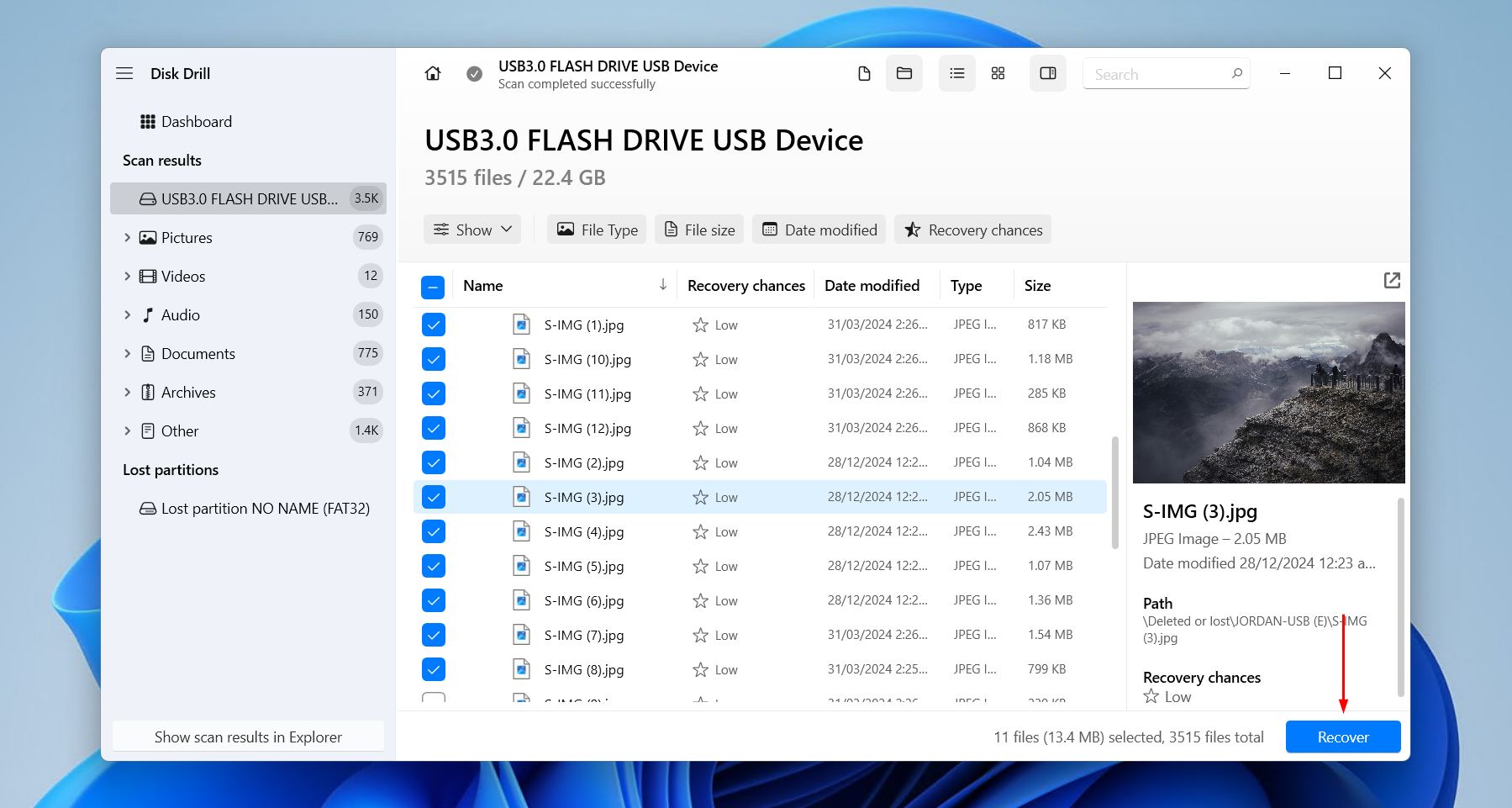Open preview in a separate window
The width and height of the screenshot is (1512, 808).
[x=1393, y=280]
